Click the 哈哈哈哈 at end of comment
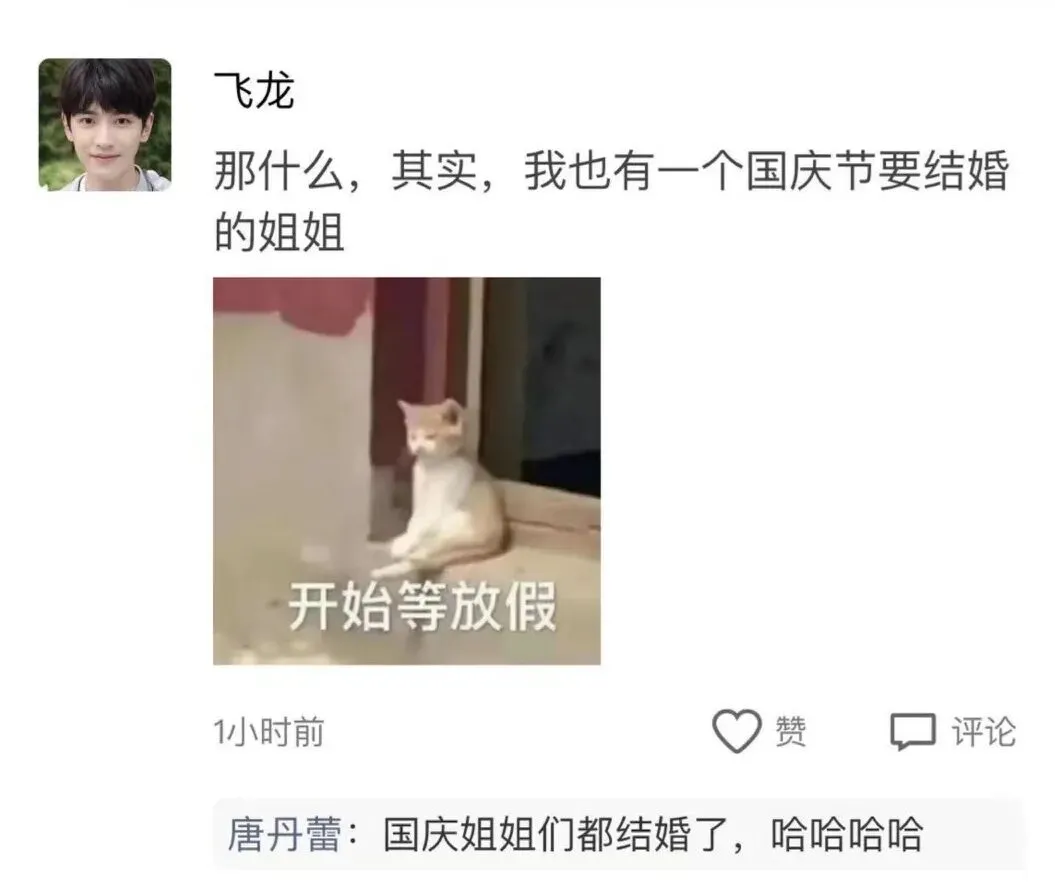1055x894 pixels. [846, 835]
